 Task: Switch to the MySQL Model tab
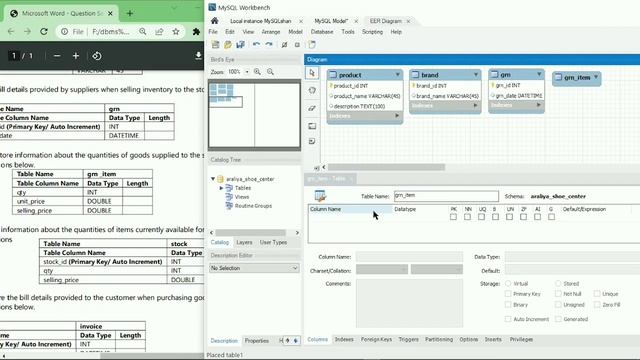coord(331,21)
